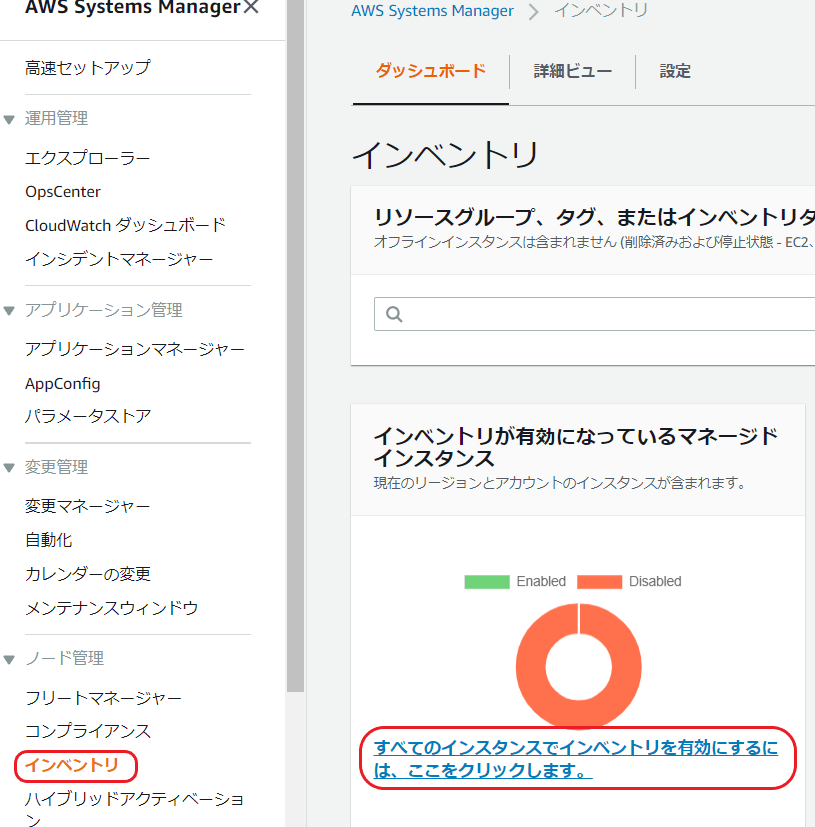Click the インベントリ breadcrumb text
This screenshot has width=815, height=827.
coord(601,10)
